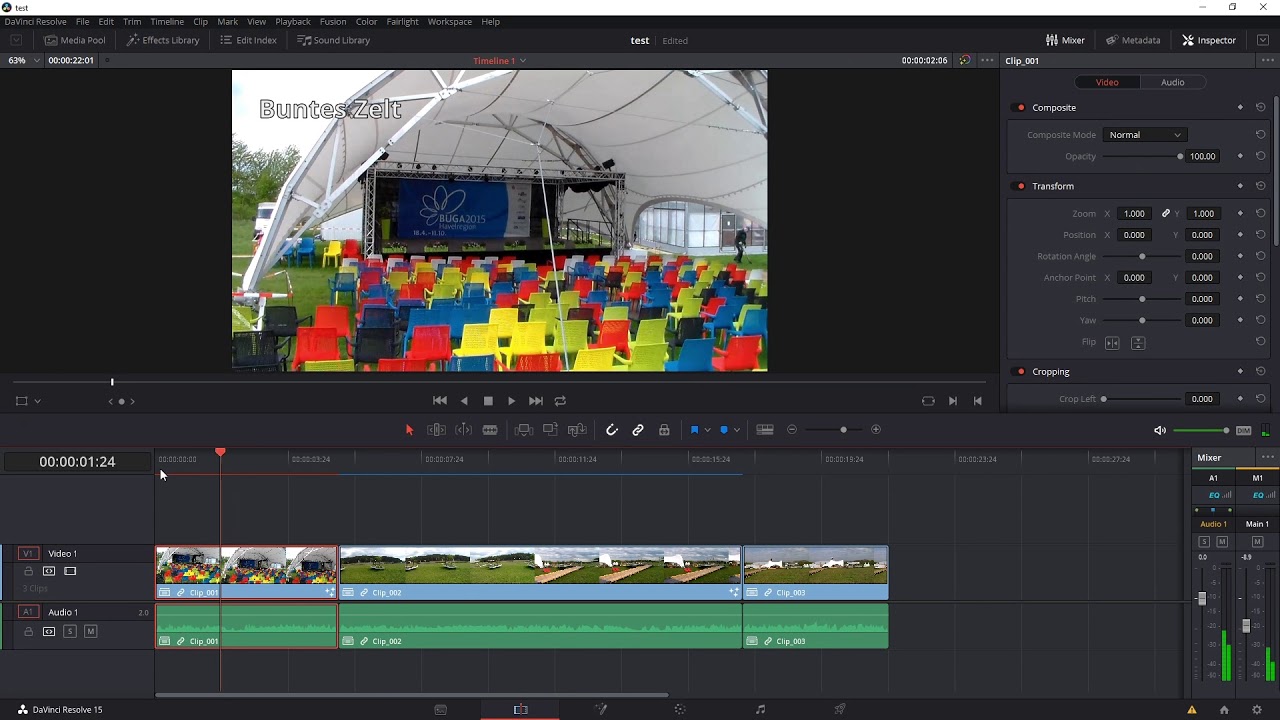Disable the Video 1 track
Viewport: 1280px width, 720px height.
[70, 571]
